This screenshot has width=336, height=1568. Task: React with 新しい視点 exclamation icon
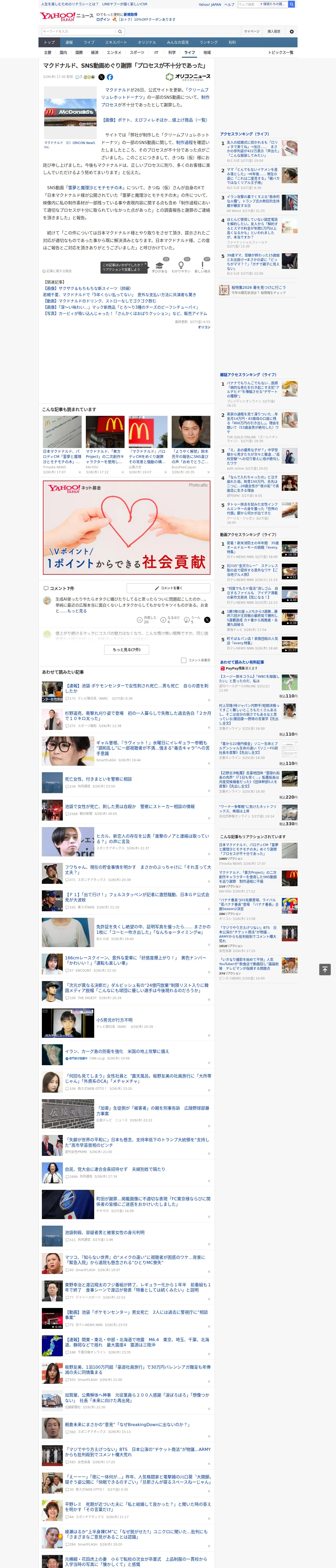[x=203, y=266]
